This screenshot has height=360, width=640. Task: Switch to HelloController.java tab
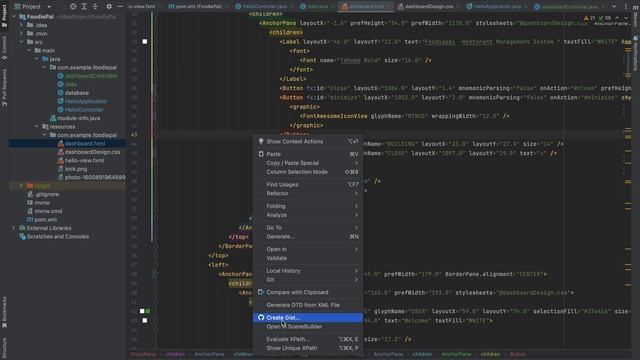coord(261,7)
